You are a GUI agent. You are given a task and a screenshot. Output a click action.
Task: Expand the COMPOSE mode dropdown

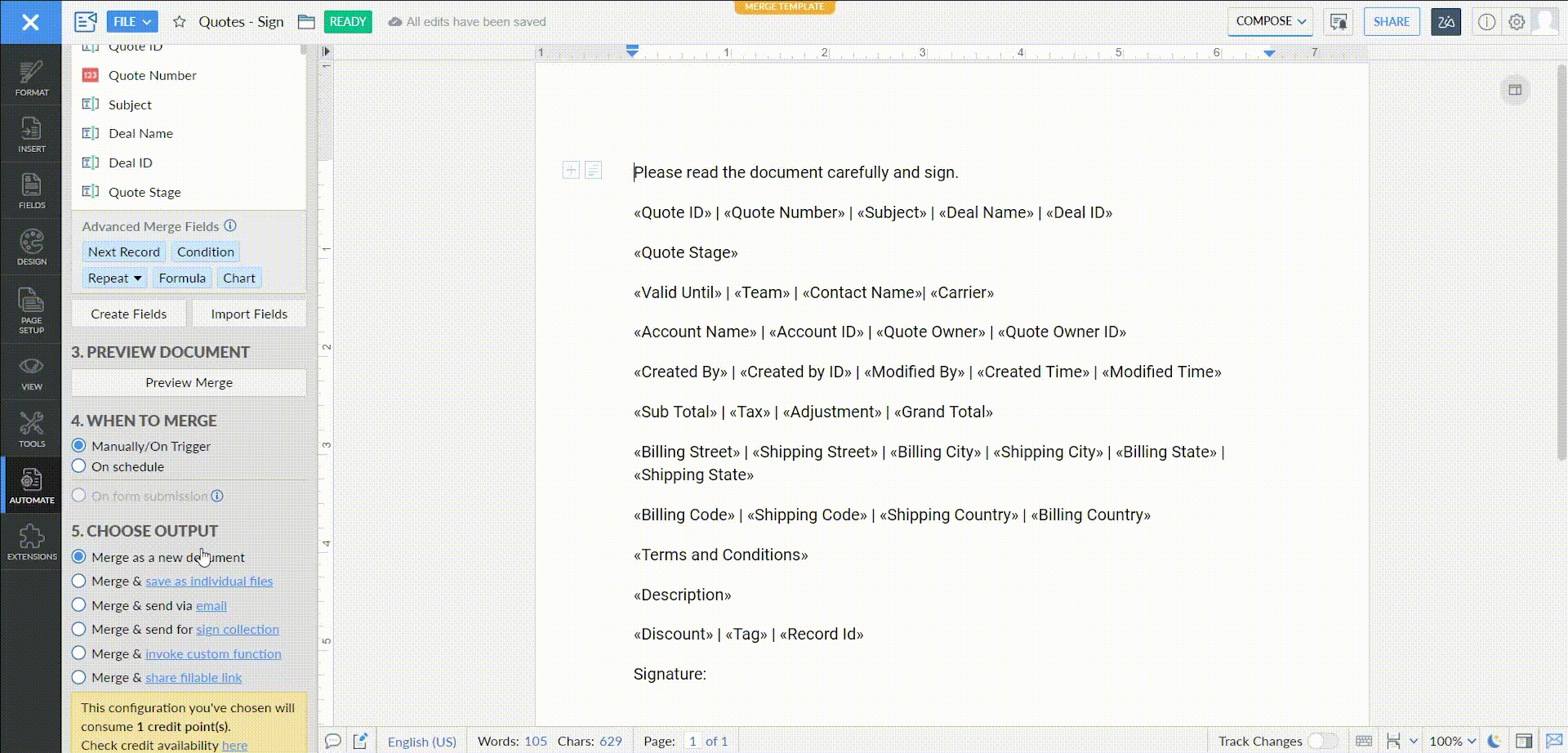pos(1270,21)
